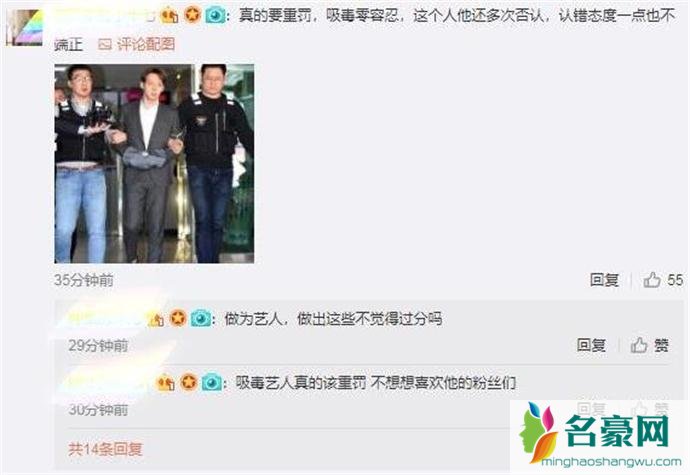
Task: Click the star badge in 吸毒艺人 reply
Action: coord(189,382)
